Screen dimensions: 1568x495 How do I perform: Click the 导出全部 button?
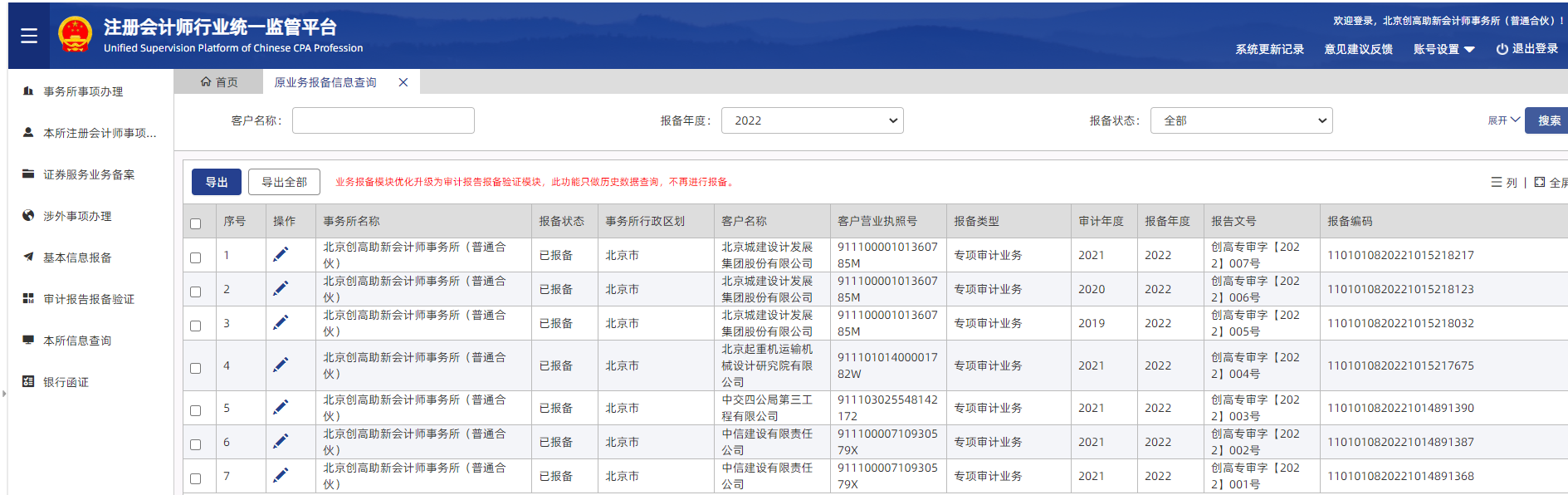(284, 182)
